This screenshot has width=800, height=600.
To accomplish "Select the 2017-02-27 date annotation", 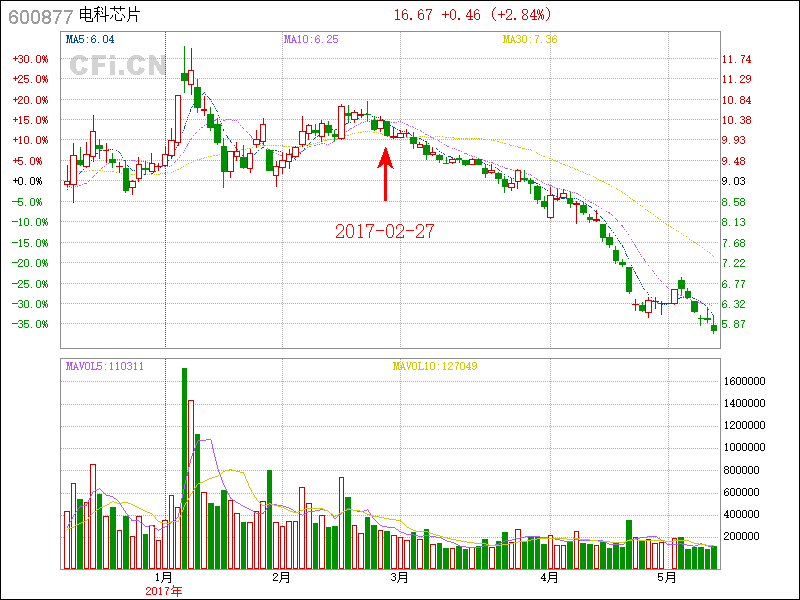I will pyautogui.click(x=385, y=231).
